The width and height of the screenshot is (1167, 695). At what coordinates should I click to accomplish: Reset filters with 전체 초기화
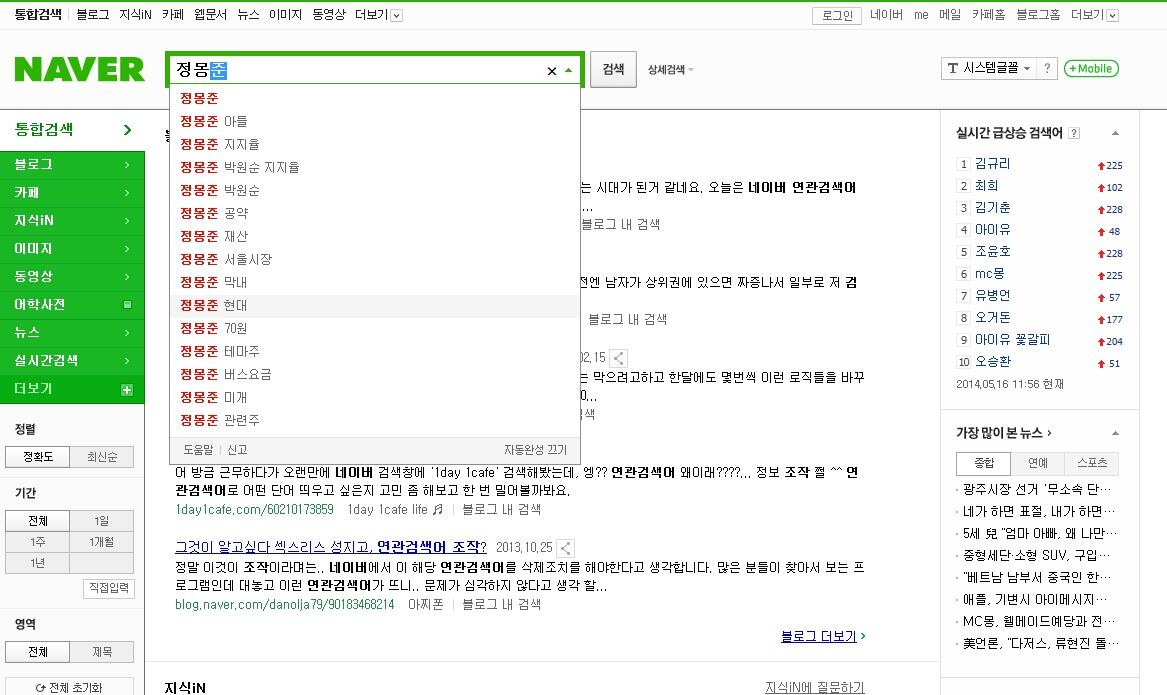click(69, 688)
